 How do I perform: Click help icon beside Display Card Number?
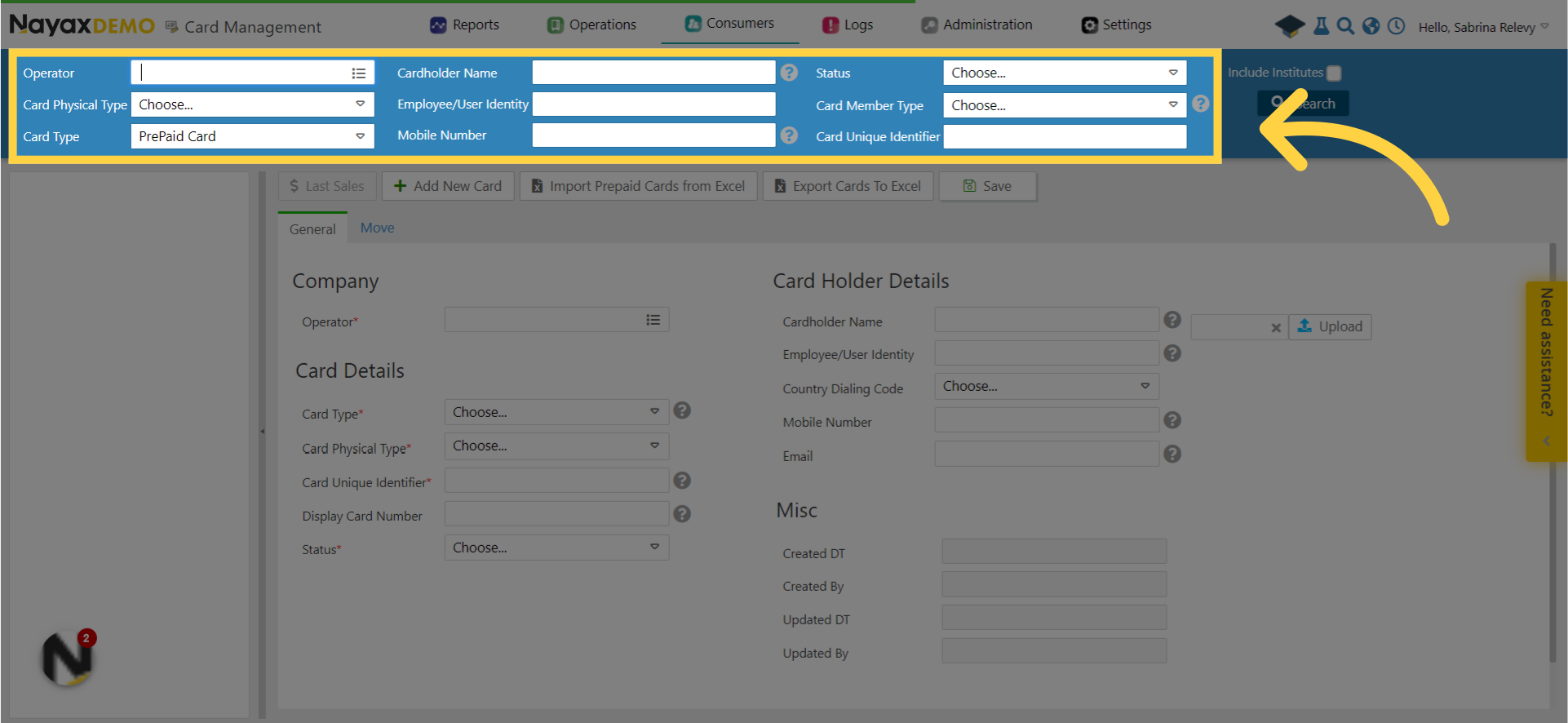(683, 514)
